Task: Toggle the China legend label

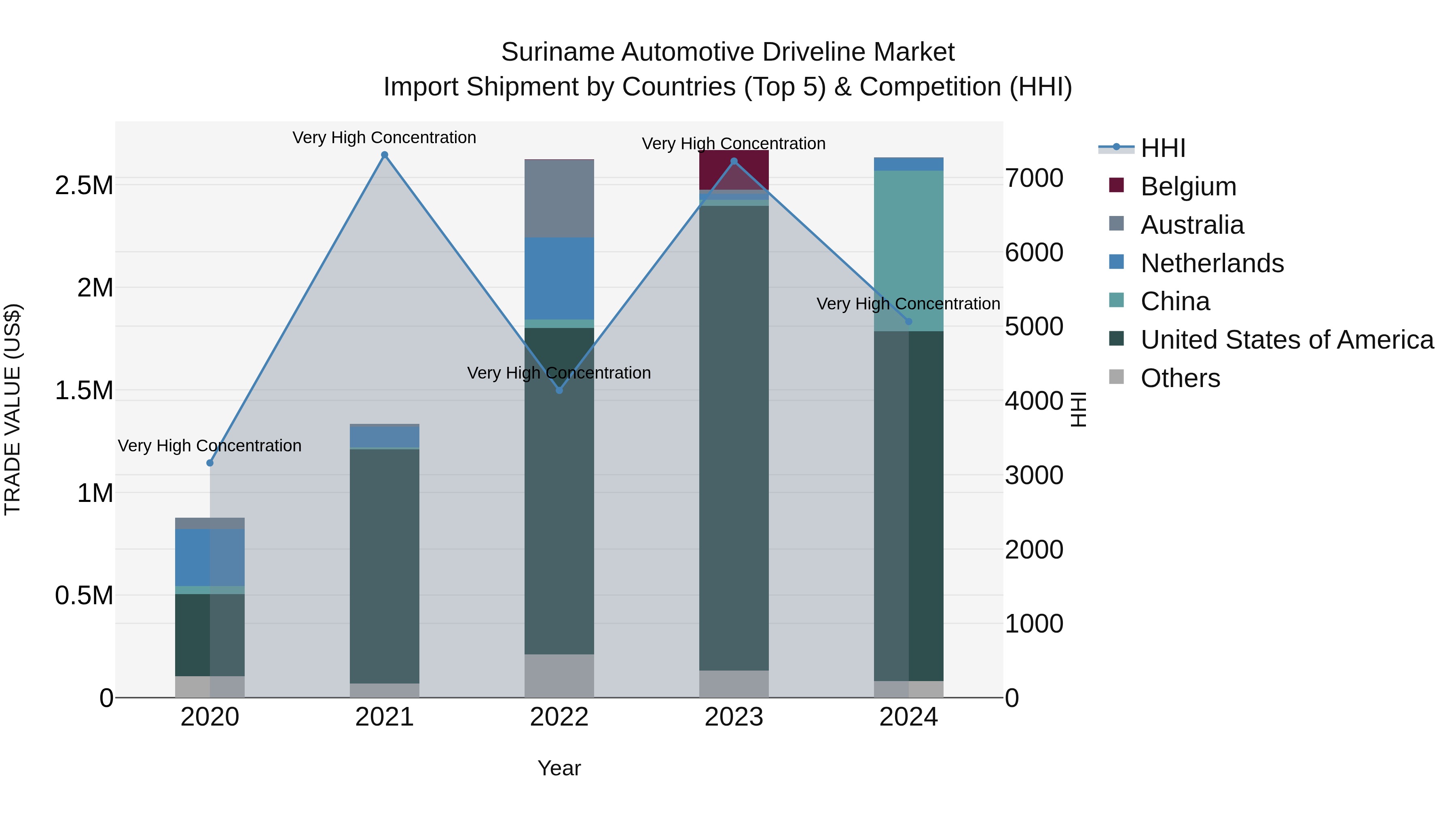Action: (x=1175, y=302)
